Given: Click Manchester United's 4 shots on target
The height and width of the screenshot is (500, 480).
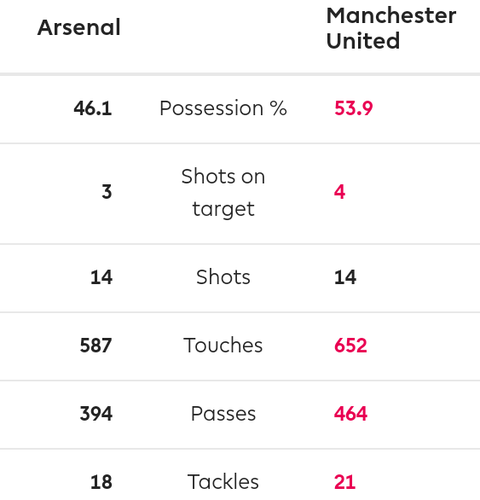Looking at the screenshot, I should (x=340, y=192).
